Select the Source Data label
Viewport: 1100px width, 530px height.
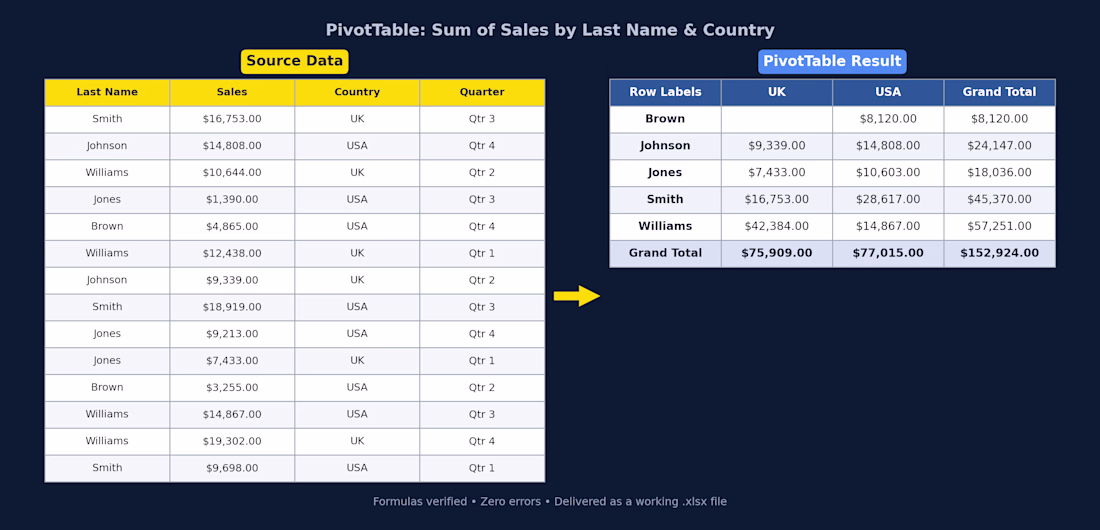pyautogui.click(x=295, y=61)
